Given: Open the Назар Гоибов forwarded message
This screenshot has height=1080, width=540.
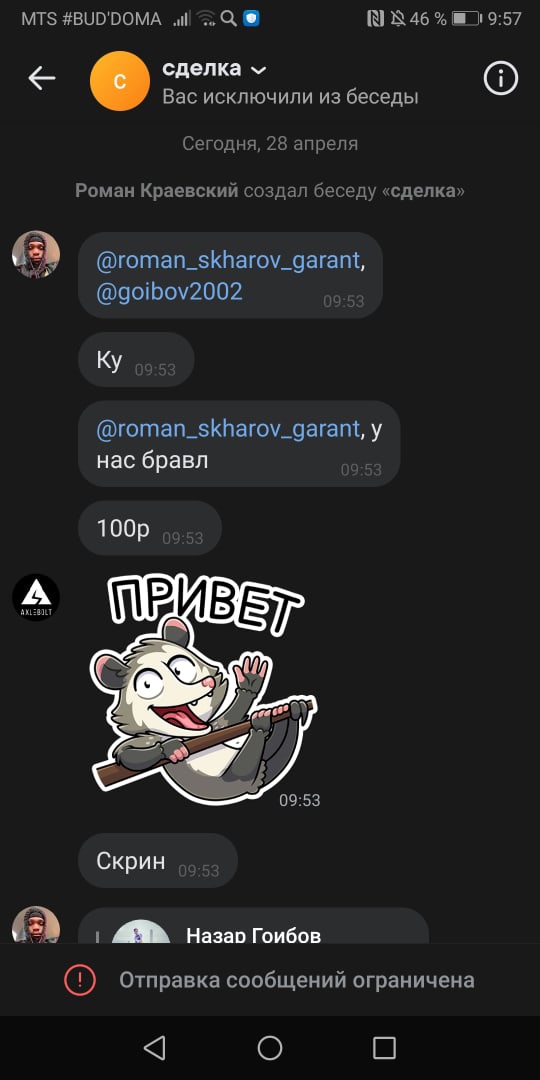Looking at the screenshot, I should click(x=253, y=926).
